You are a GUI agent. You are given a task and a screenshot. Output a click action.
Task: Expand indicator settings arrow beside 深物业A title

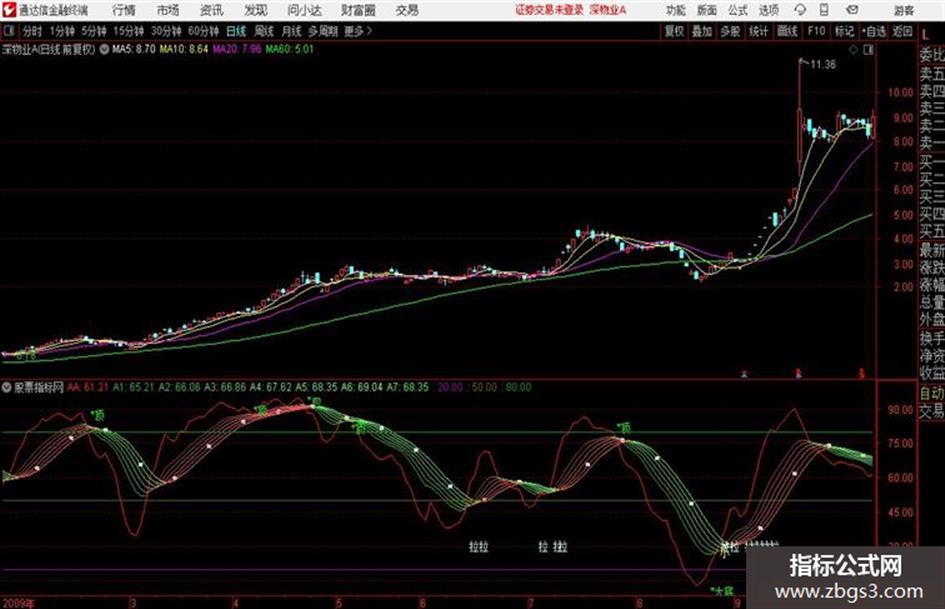(104, 49)
